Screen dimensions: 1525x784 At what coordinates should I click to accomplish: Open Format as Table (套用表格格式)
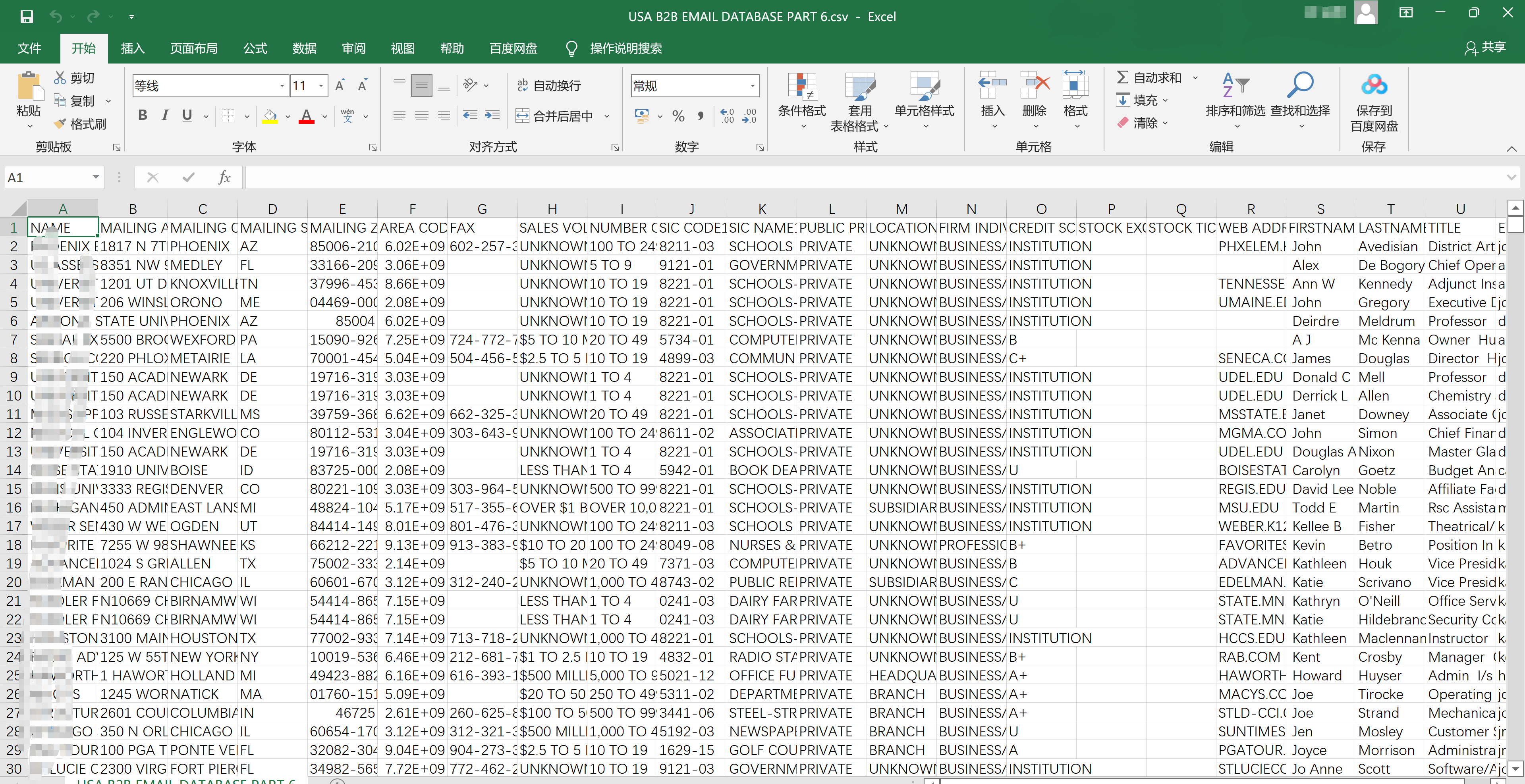(859, 102)
